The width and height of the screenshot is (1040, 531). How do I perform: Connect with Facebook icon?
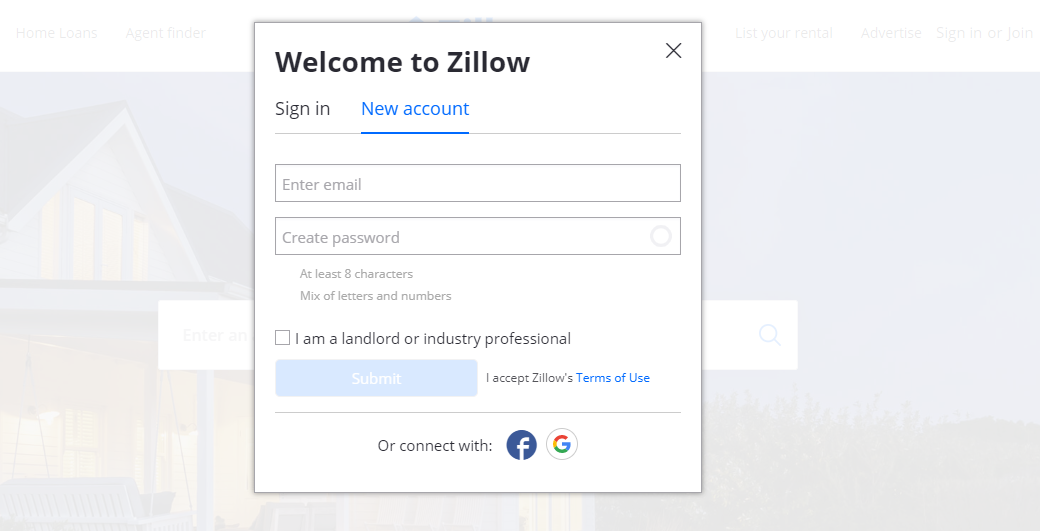coord(521,445)
